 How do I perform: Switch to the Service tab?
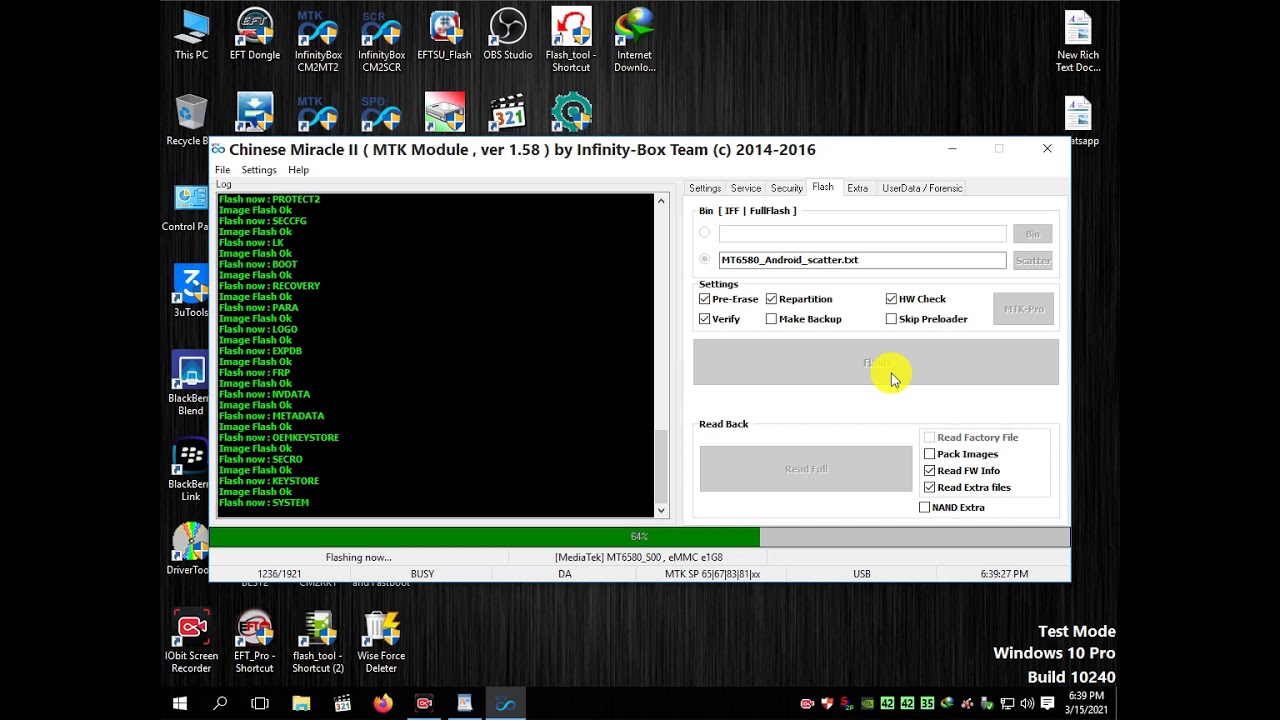pyautogui.click(x=746, y=188)
